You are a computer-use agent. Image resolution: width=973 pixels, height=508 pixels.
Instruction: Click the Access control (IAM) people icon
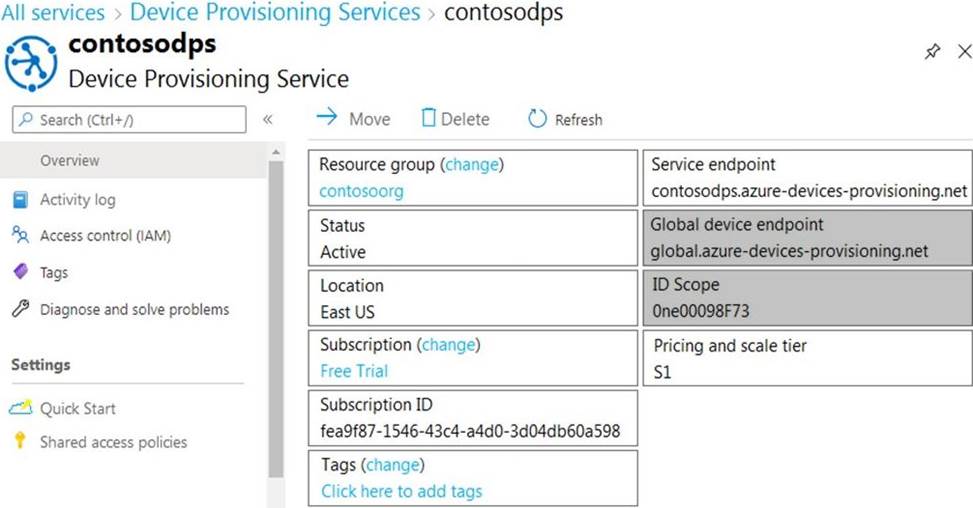click(20, 236)
